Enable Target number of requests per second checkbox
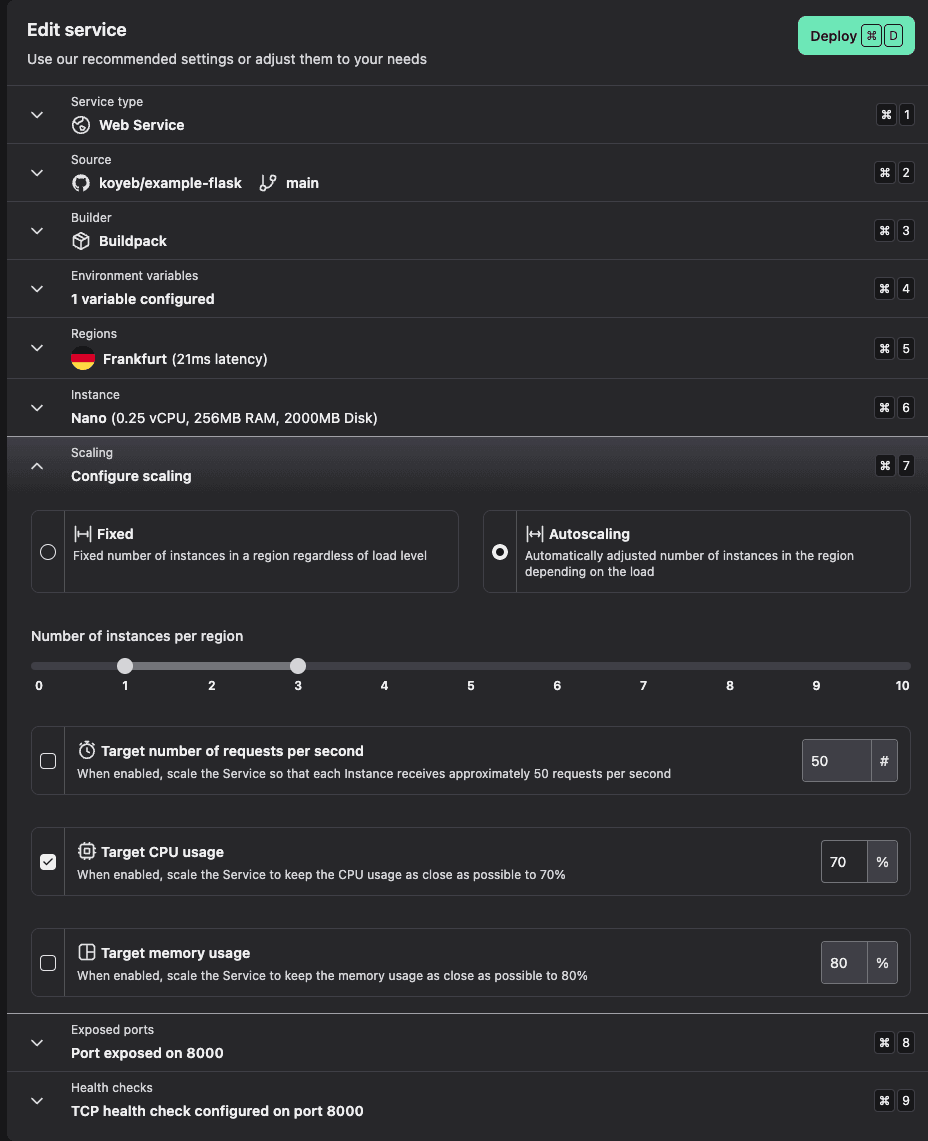Image resolution: width=928 pixels, height=1141 pixels. point(48,761)
